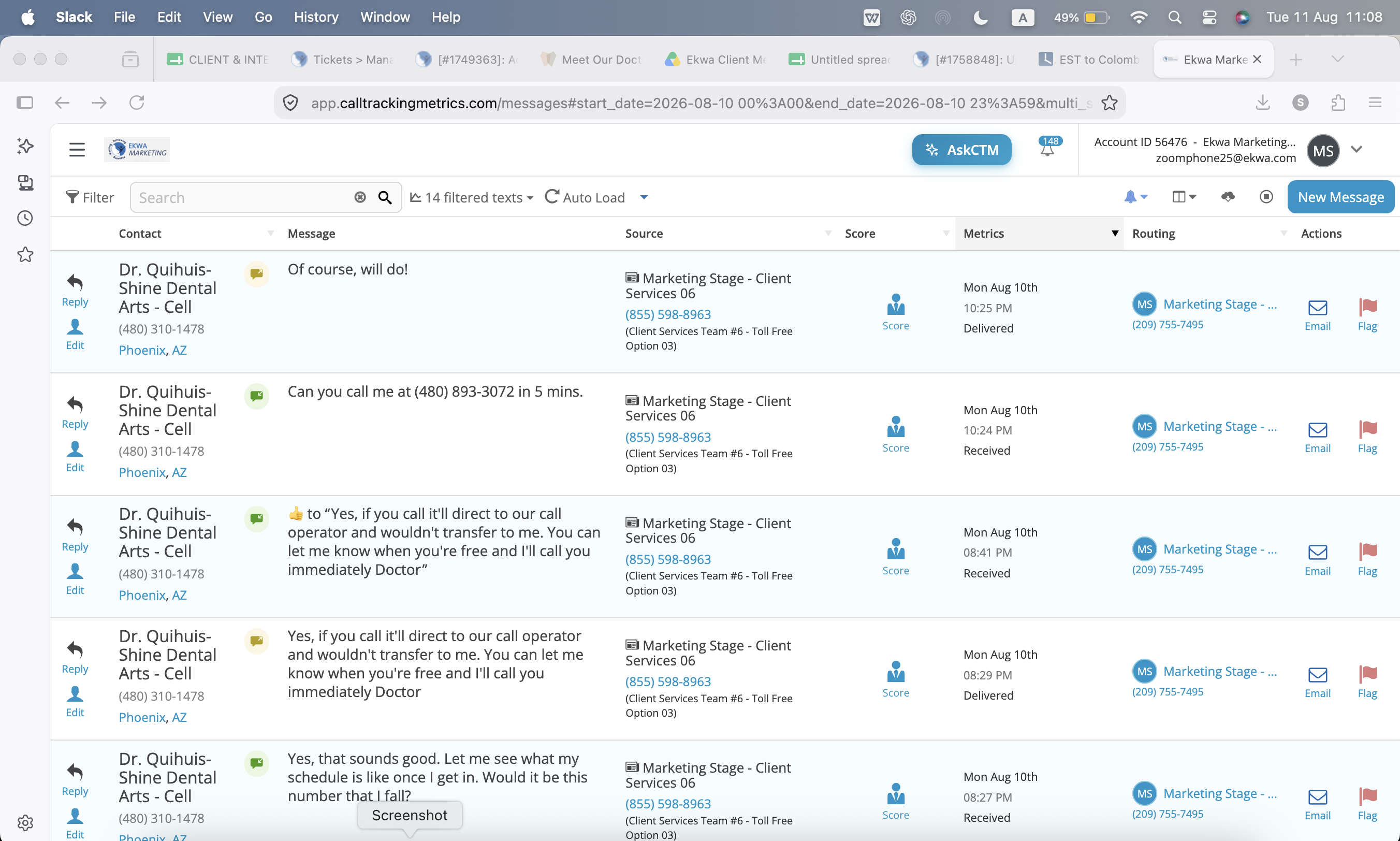Viewport: 1400px width, 841px height.
Task: Edit contact on the 08:41 PM message row
Action: 75,579
